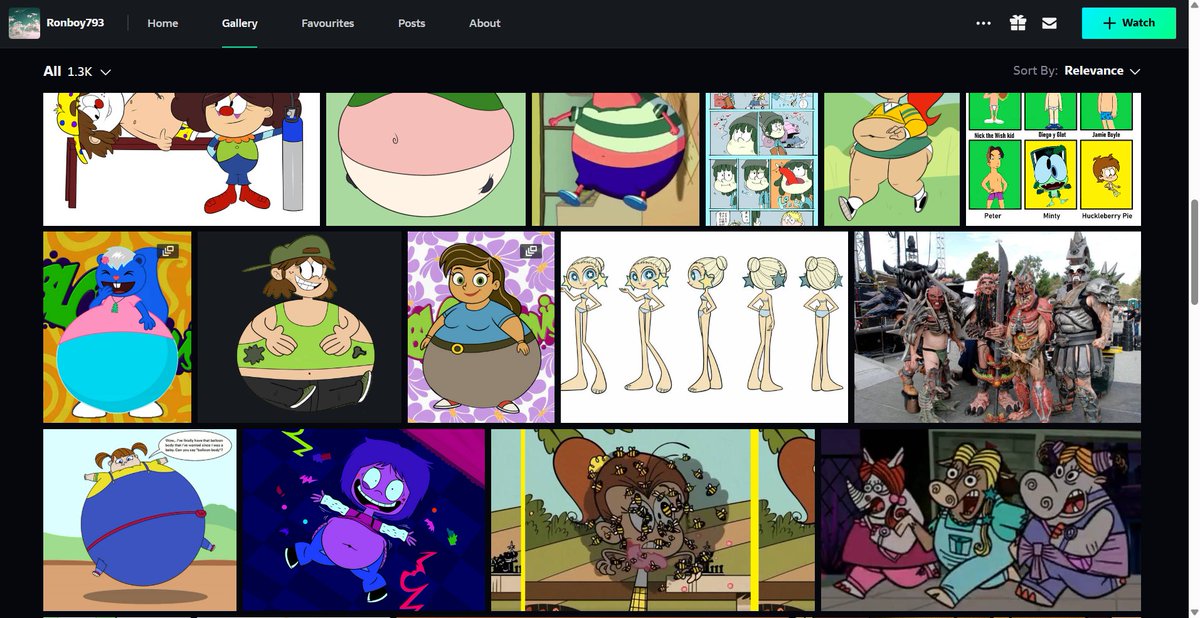
Task: Open the clown girl with gas tank thumbnail
Action: (x=181, y=159)
